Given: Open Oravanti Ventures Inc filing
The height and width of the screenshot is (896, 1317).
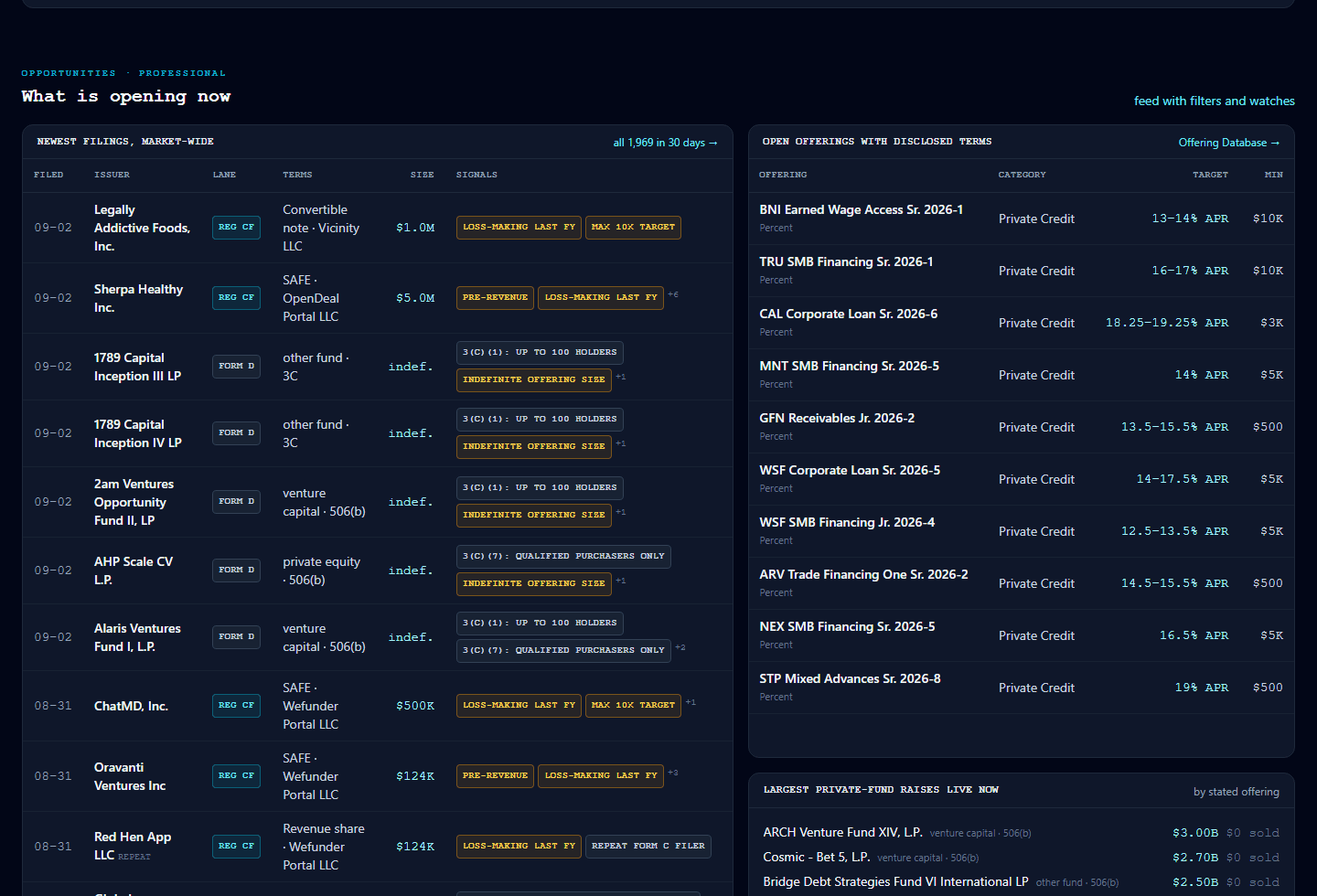Looking at the screenshot, I should coord(130,776).
